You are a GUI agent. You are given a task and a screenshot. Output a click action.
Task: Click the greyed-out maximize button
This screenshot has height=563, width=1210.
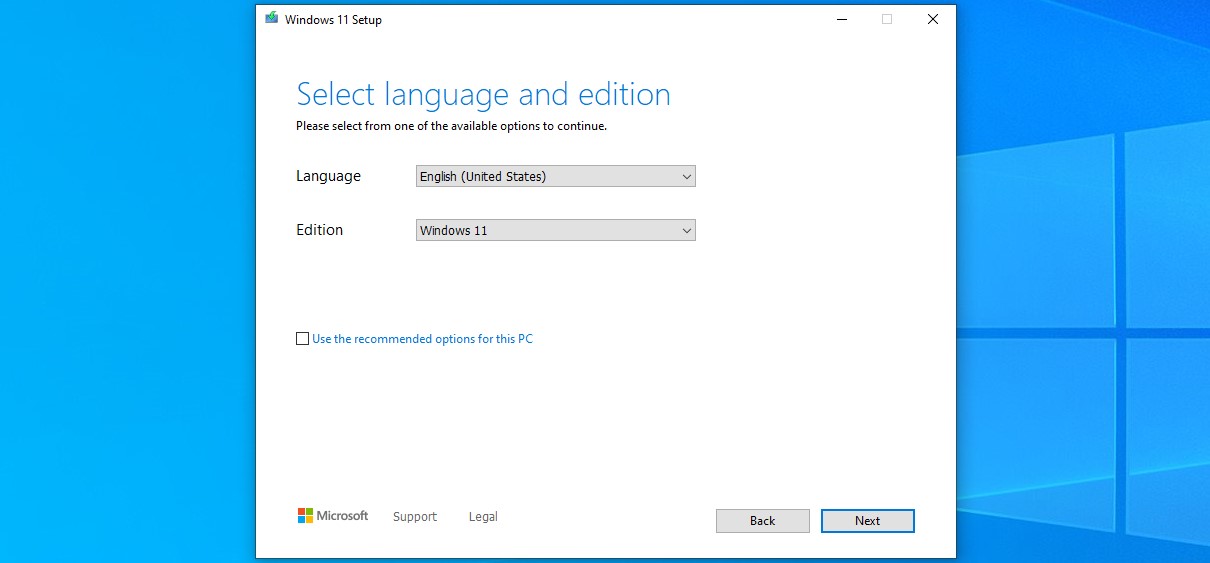(886, 19)
